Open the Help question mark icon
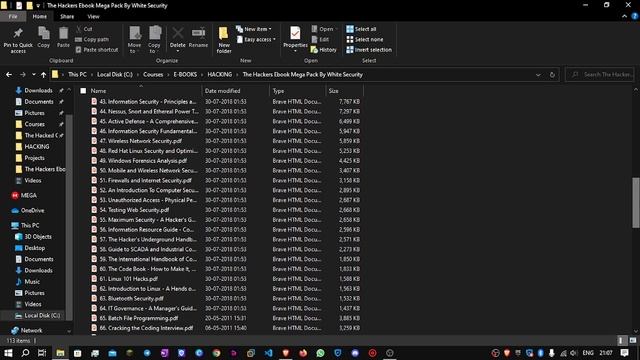Image resolution: width=640 pixels, height=360 pixels. point(635,16)
